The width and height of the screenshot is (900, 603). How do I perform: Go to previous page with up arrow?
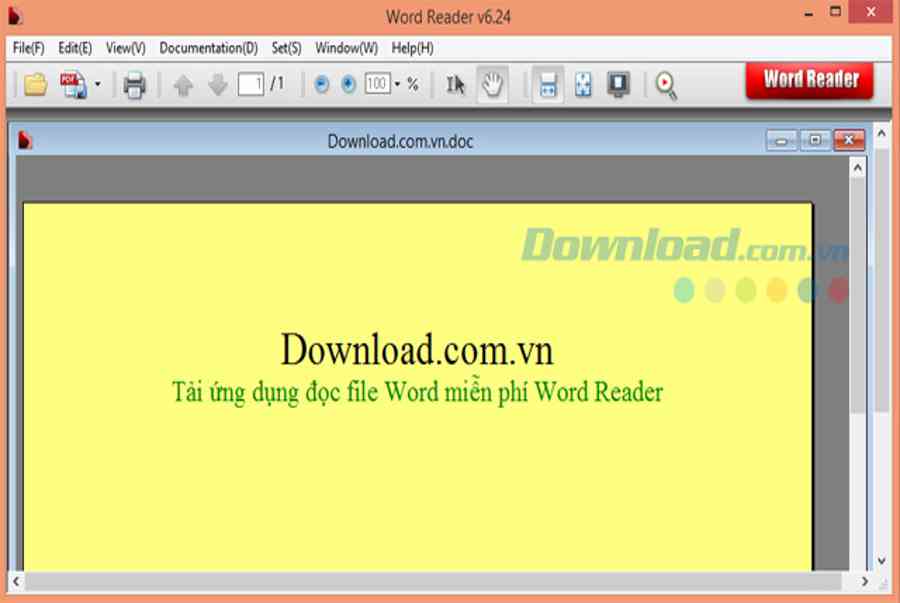coord(183,85)
